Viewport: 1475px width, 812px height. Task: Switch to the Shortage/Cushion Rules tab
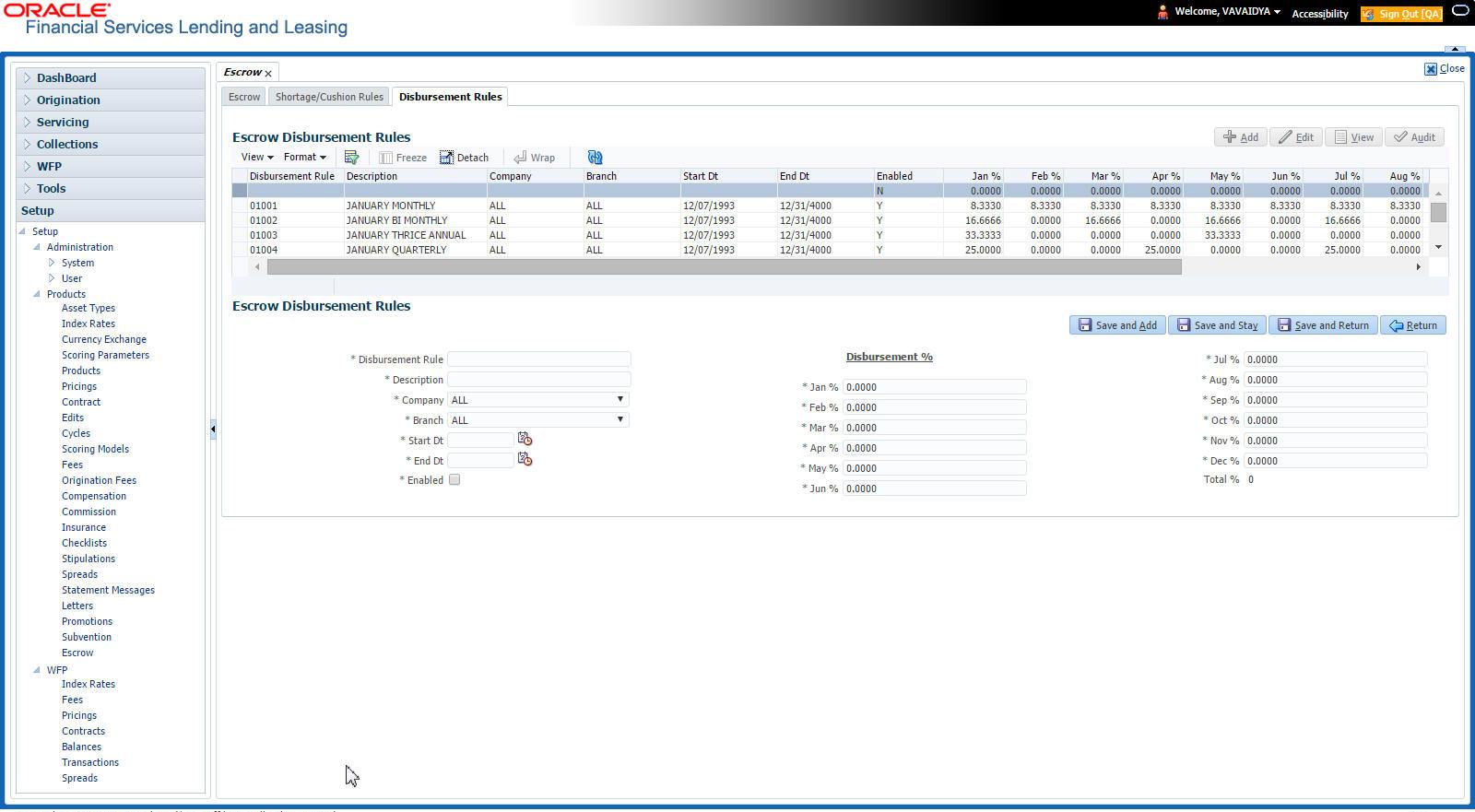point(329,97)
